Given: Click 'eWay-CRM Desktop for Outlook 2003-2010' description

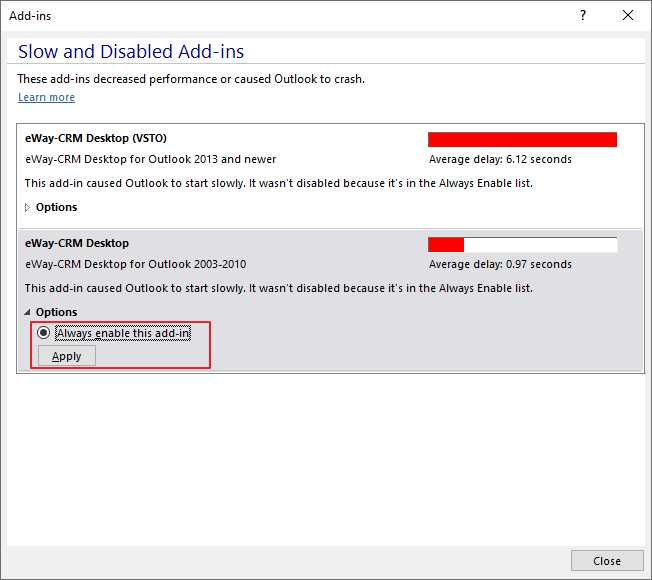Looking at the screenshot, I should click(x=136, y=264).
